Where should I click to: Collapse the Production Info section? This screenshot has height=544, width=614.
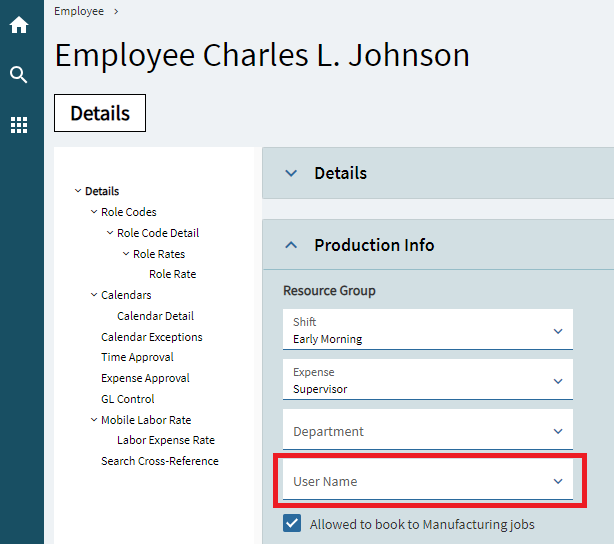coord(291,245)
